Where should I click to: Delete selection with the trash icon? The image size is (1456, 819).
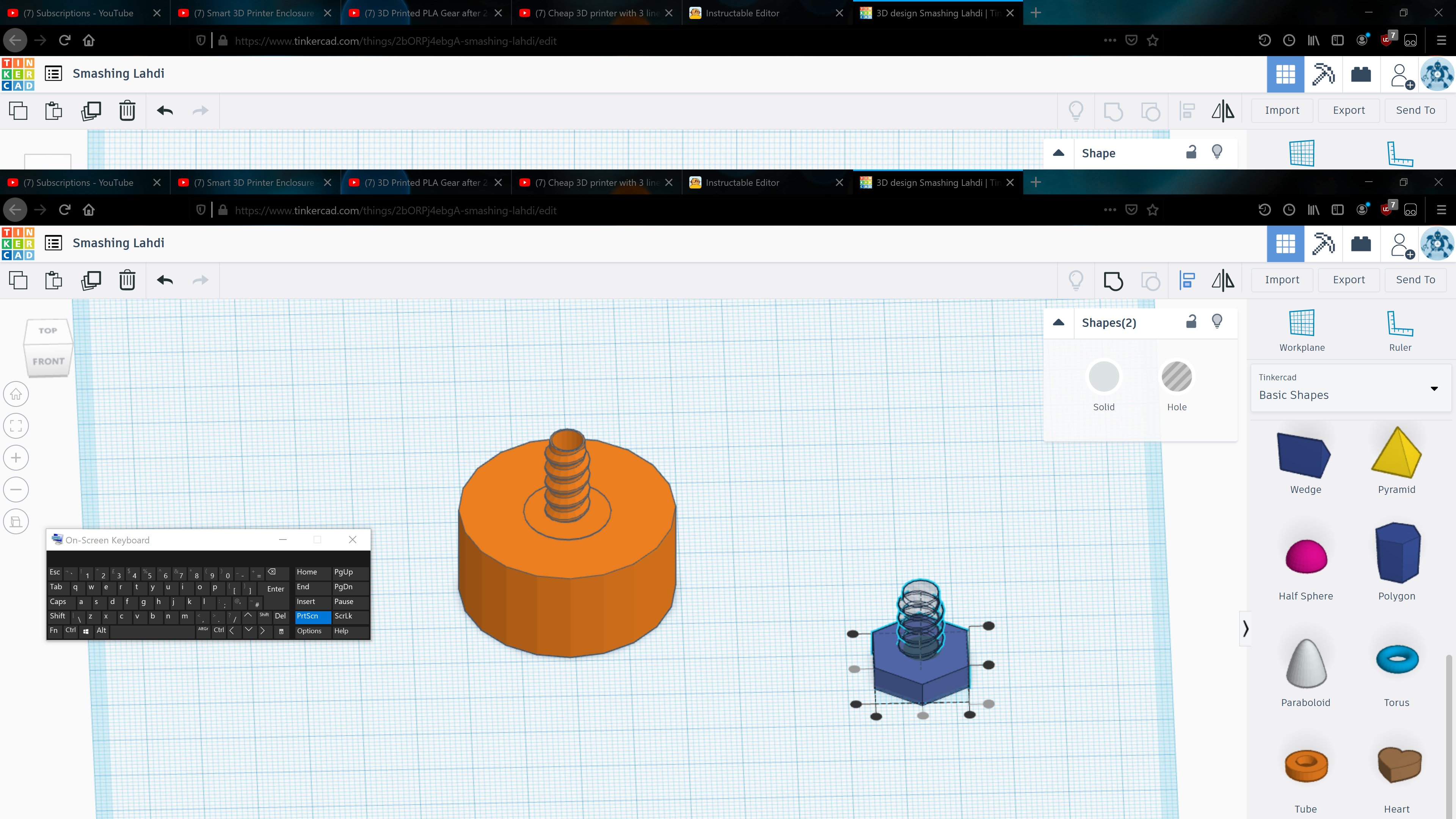point(127,280)
